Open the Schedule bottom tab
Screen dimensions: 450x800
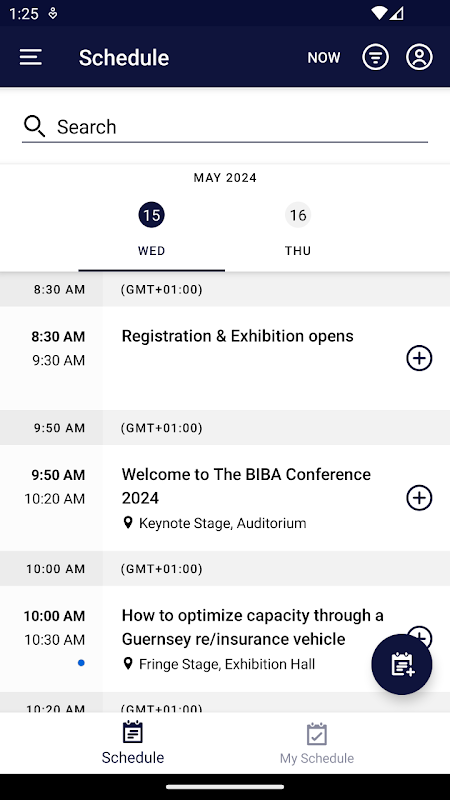pos(133,743)
